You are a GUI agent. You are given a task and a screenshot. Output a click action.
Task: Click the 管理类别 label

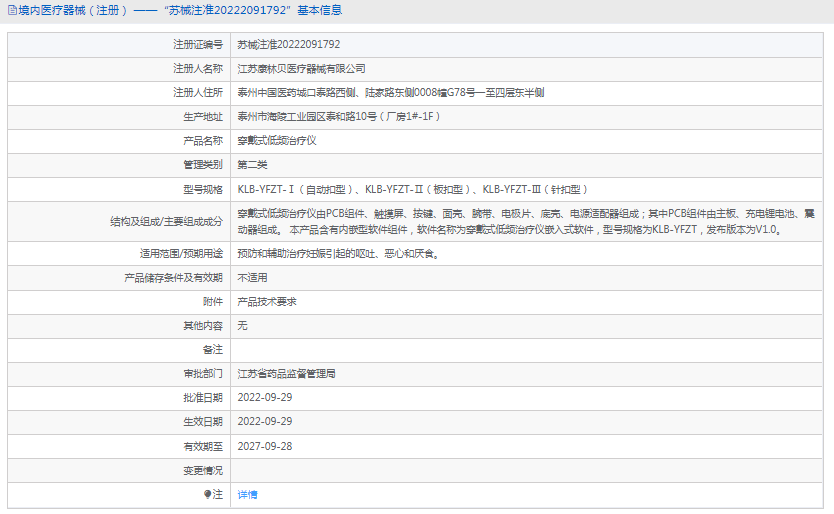[x=203, y=165]
